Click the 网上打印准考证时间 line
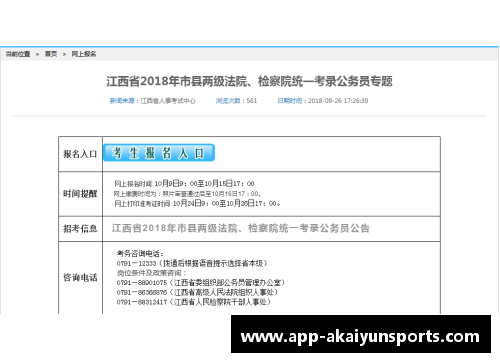This screenshot has height=362, width=500. [197, 203]
